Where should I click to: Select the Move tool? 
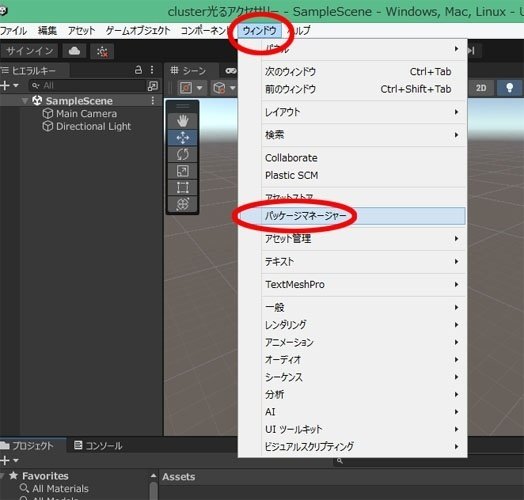click(182, 137)
